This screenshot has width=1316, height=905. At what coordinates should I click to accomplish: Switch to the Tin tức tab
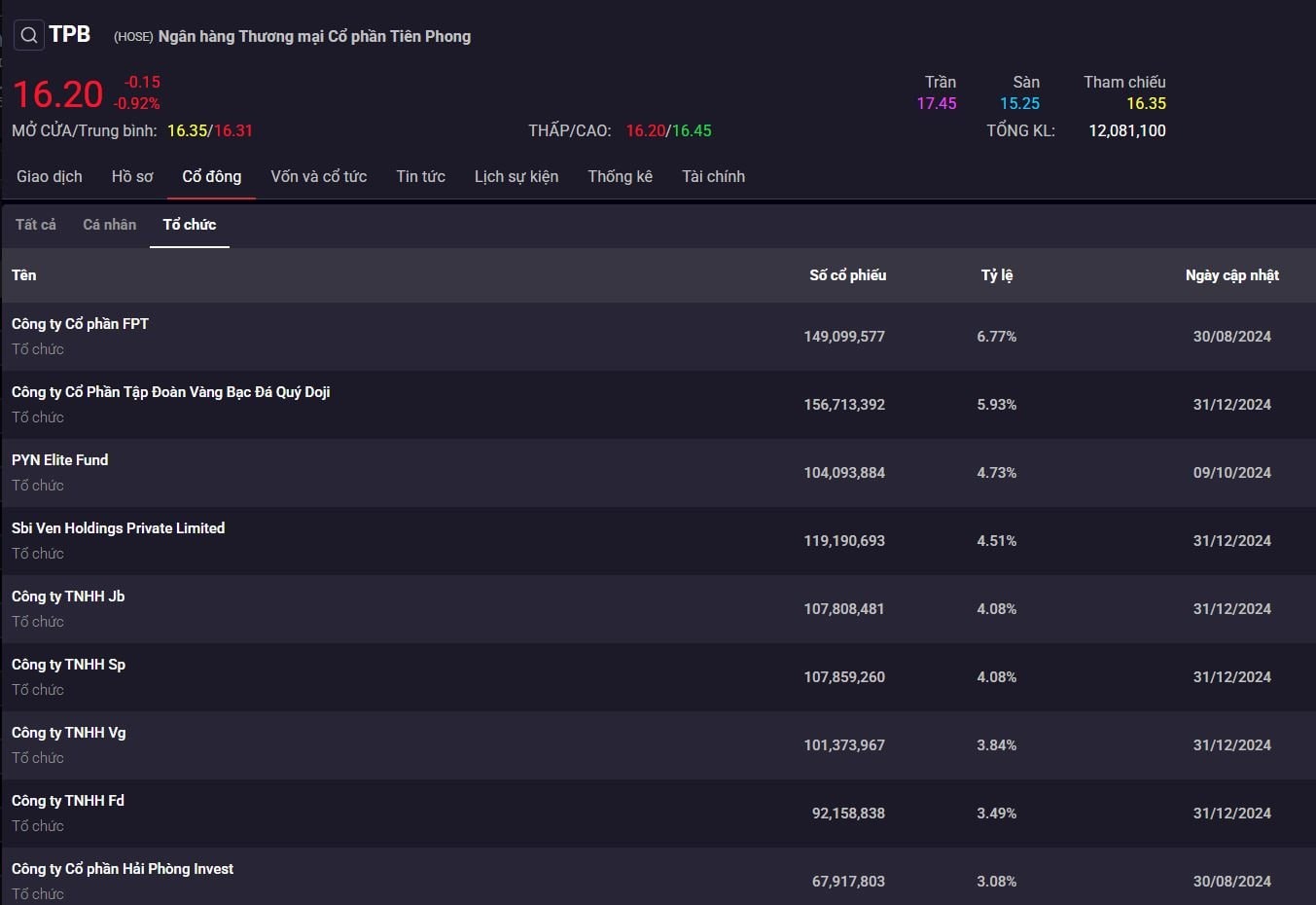(421, 176)
